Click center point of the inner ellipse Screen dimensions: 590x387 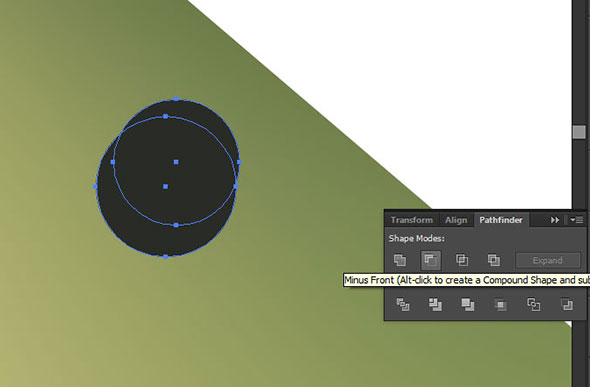176,162
